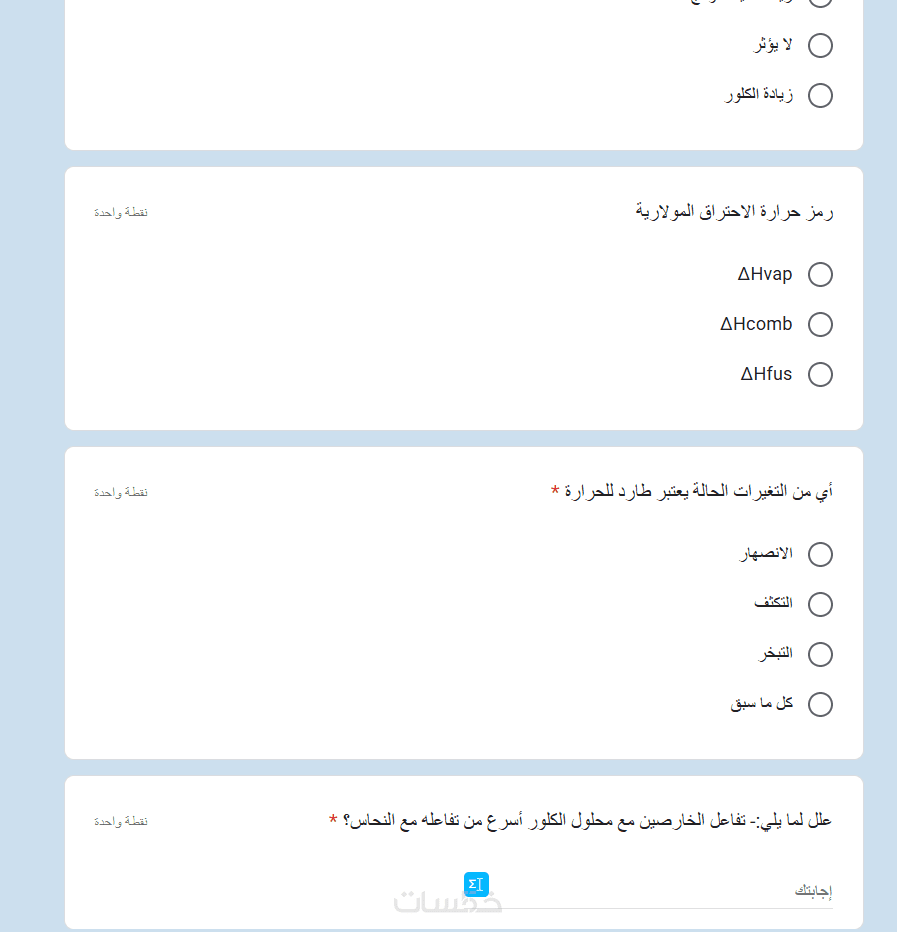Select the كل ما سبق radio option

coord(820,705)
